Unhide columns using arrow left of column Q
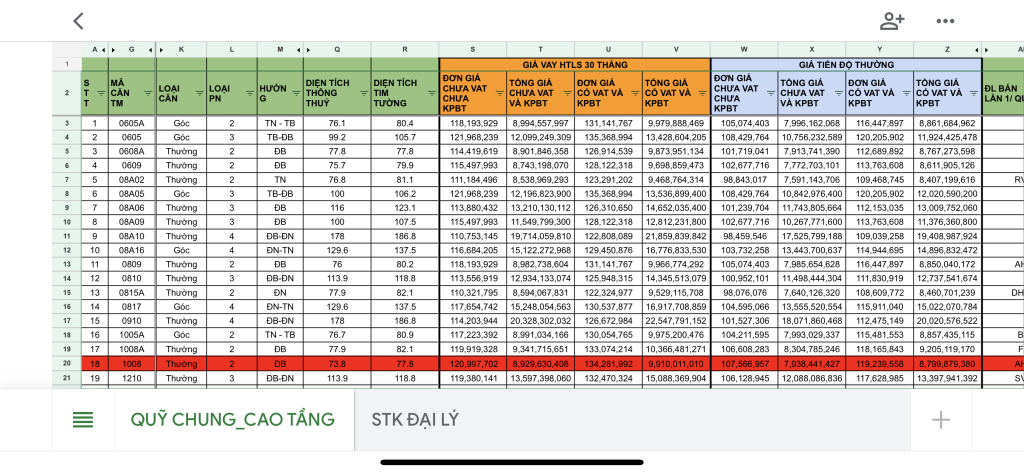The image size is (1024, 474). [309, 50]
